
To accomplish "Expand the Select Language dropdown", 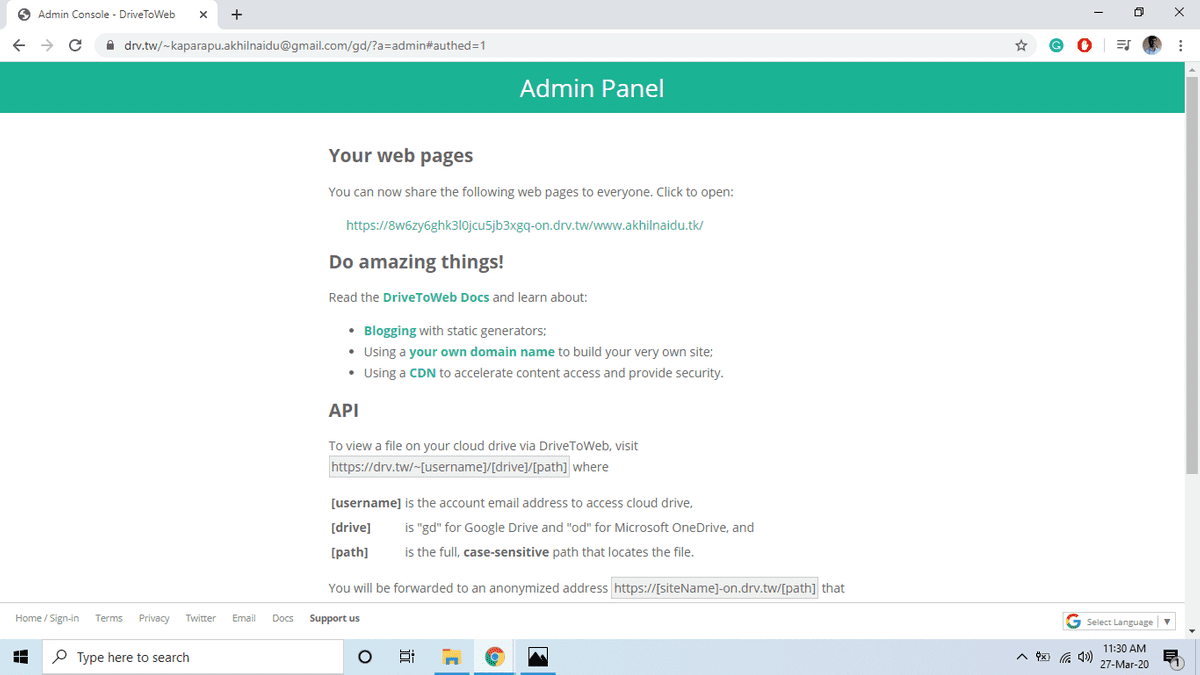I will point(1118,621).
